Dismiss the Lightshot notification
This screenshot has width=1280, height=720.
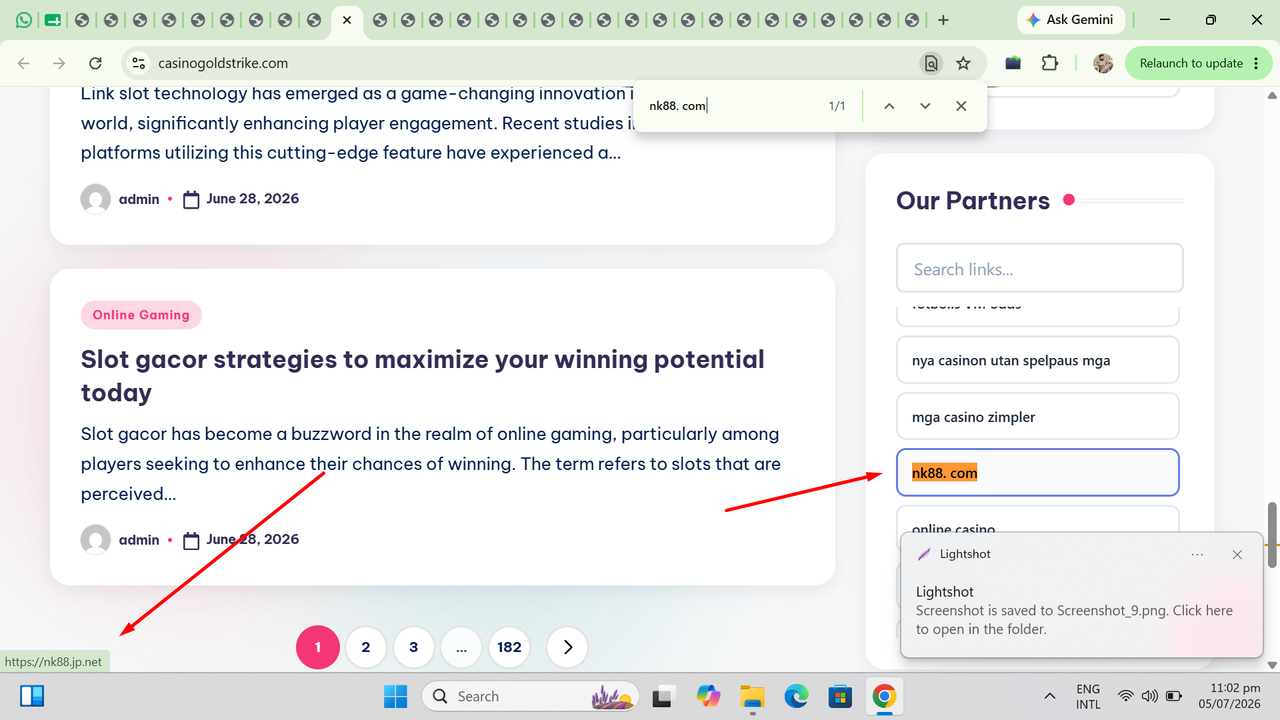(x=1237, y=554)
